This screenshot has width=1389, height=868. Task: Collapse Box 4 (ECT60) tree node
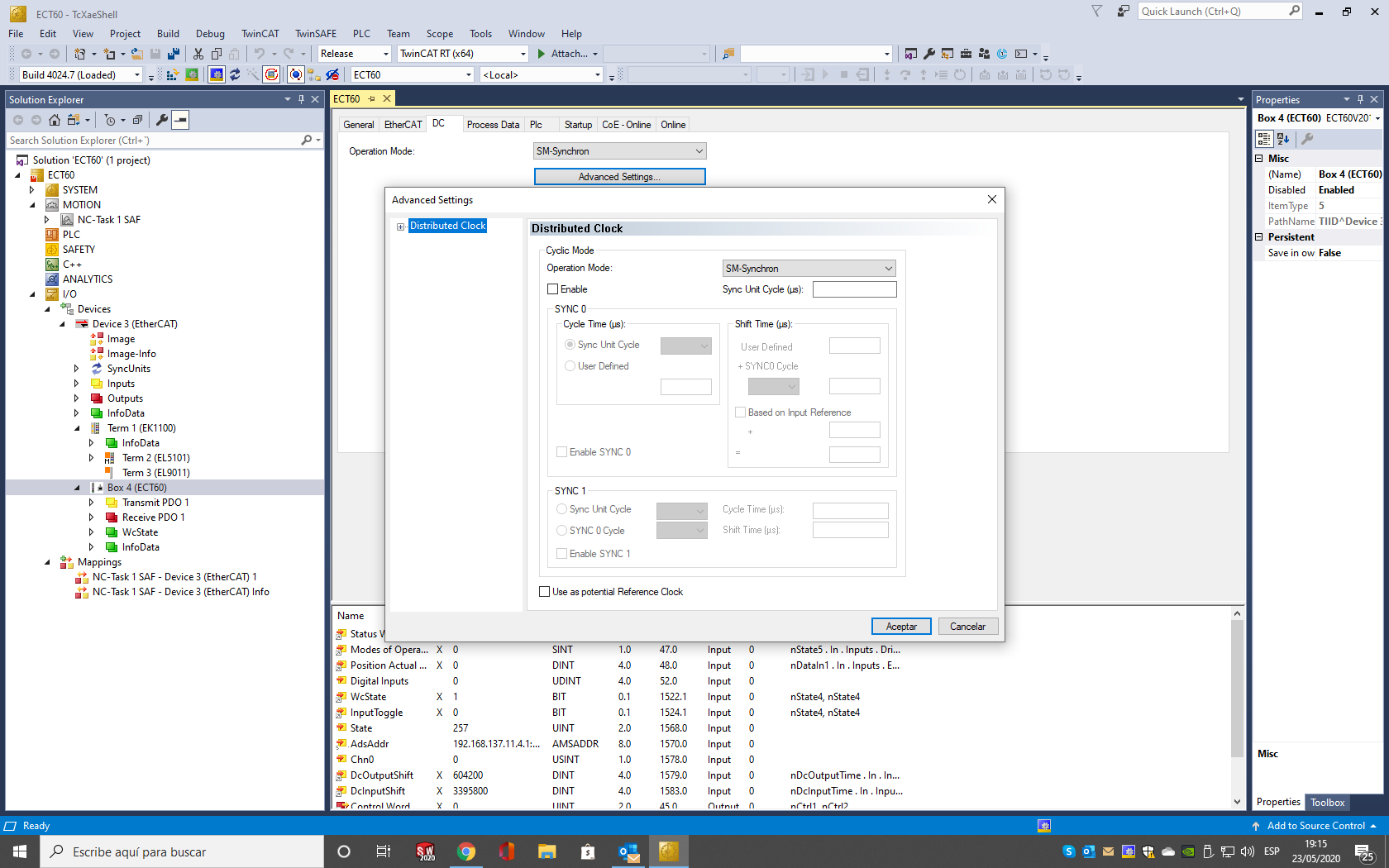point(77,488)
